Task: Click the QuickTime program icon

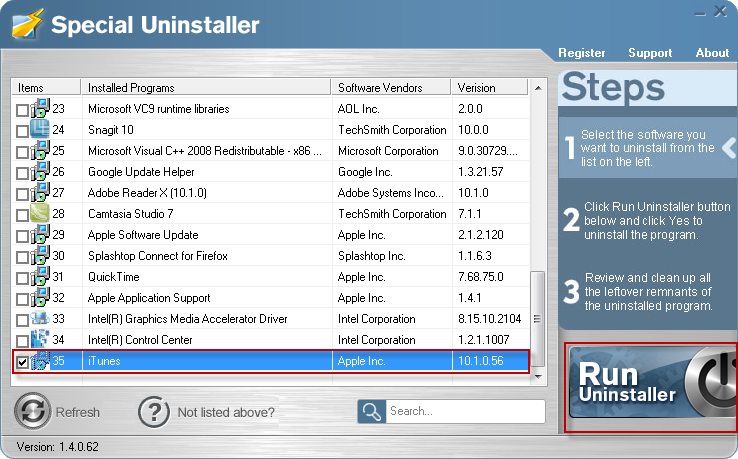Action: click(x=40, y=276)
